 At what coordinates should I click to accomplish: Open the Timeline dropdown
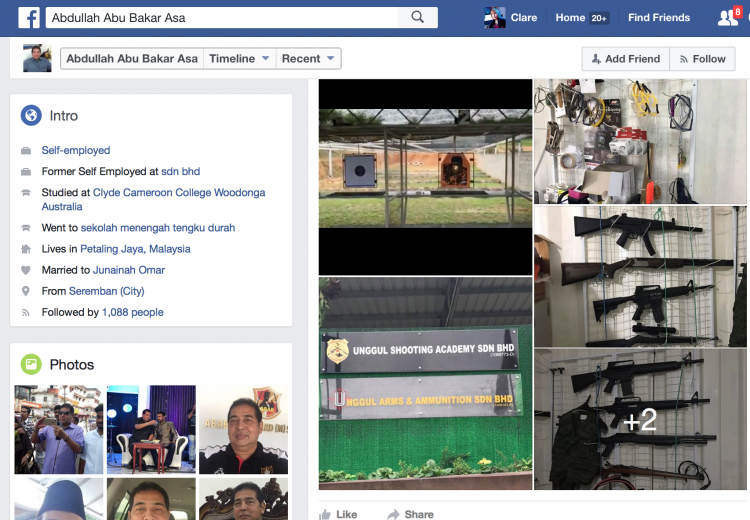click(x=240, y=58)
